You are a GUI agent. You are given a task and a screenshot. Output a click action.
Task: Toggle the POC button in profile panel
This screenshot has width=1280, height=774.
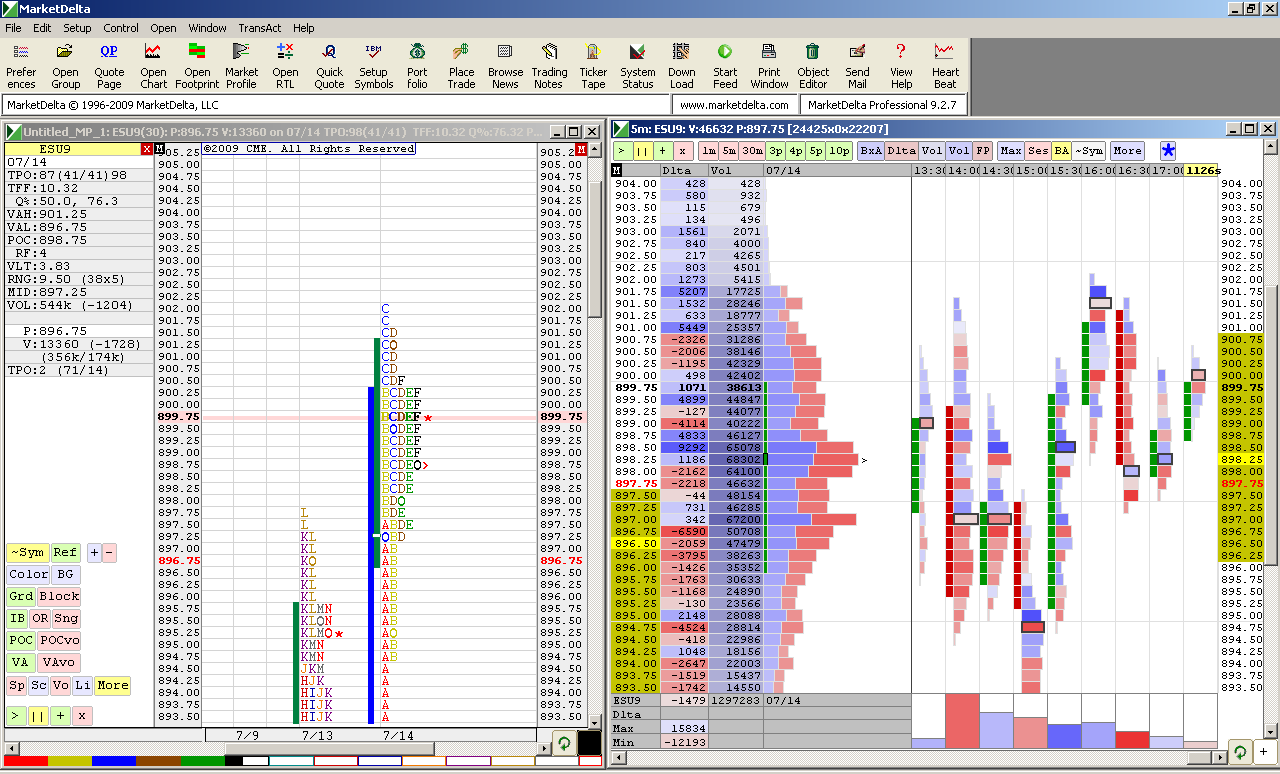pos(20,641)
